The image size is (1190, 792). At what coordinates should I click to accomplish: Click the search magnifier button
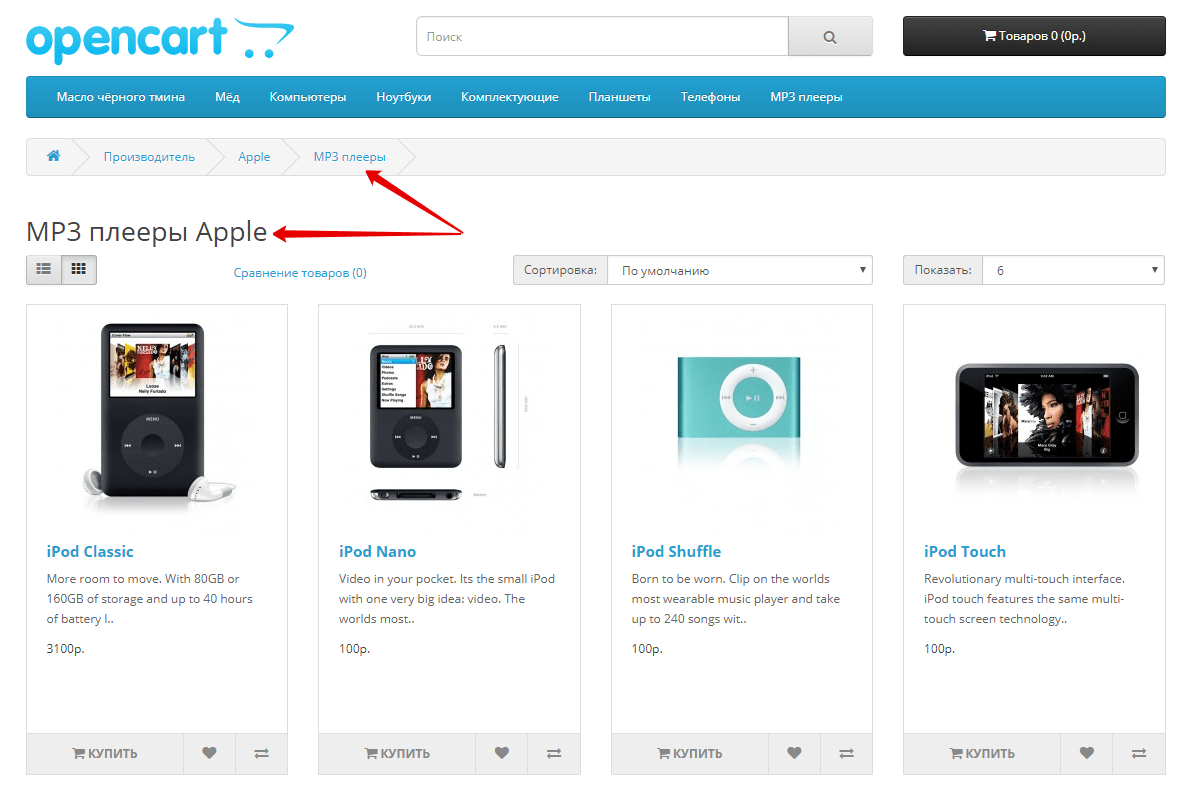pos(830,37)
